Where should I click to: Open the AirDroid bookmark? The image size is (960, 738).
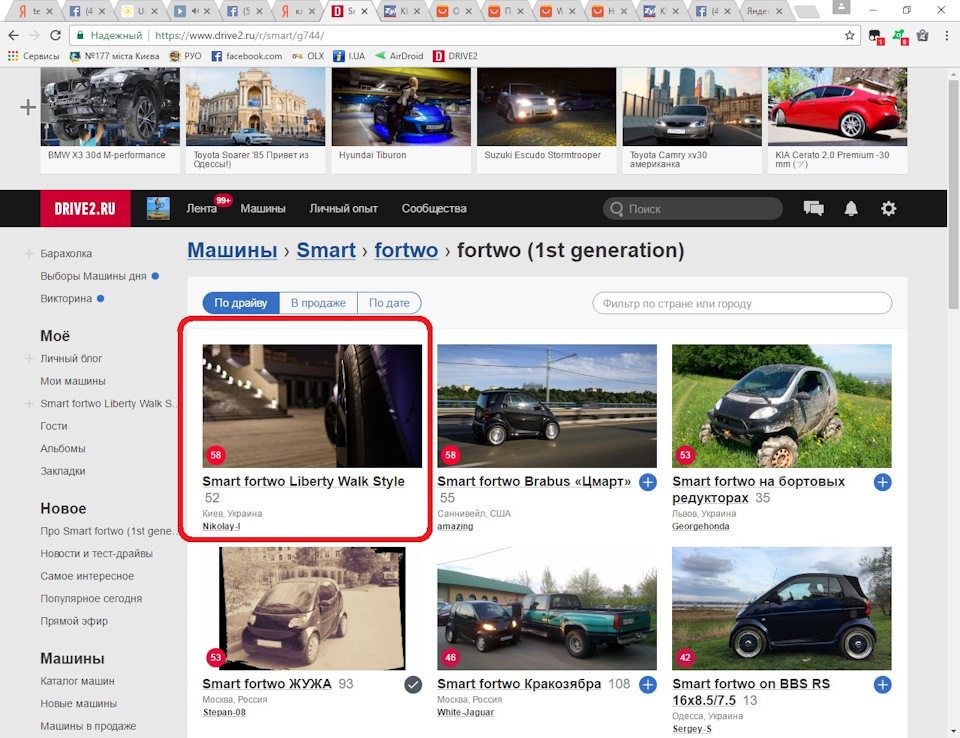pyautogui.click(x=399, y=56)
